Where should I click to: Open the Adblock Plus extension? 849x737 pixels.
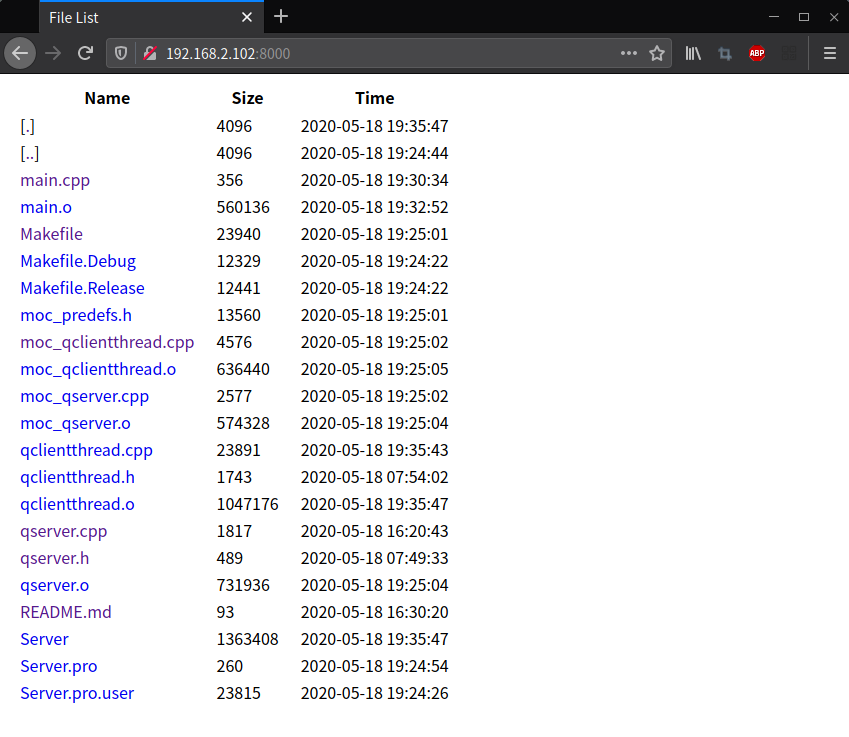tap(757, 53)
